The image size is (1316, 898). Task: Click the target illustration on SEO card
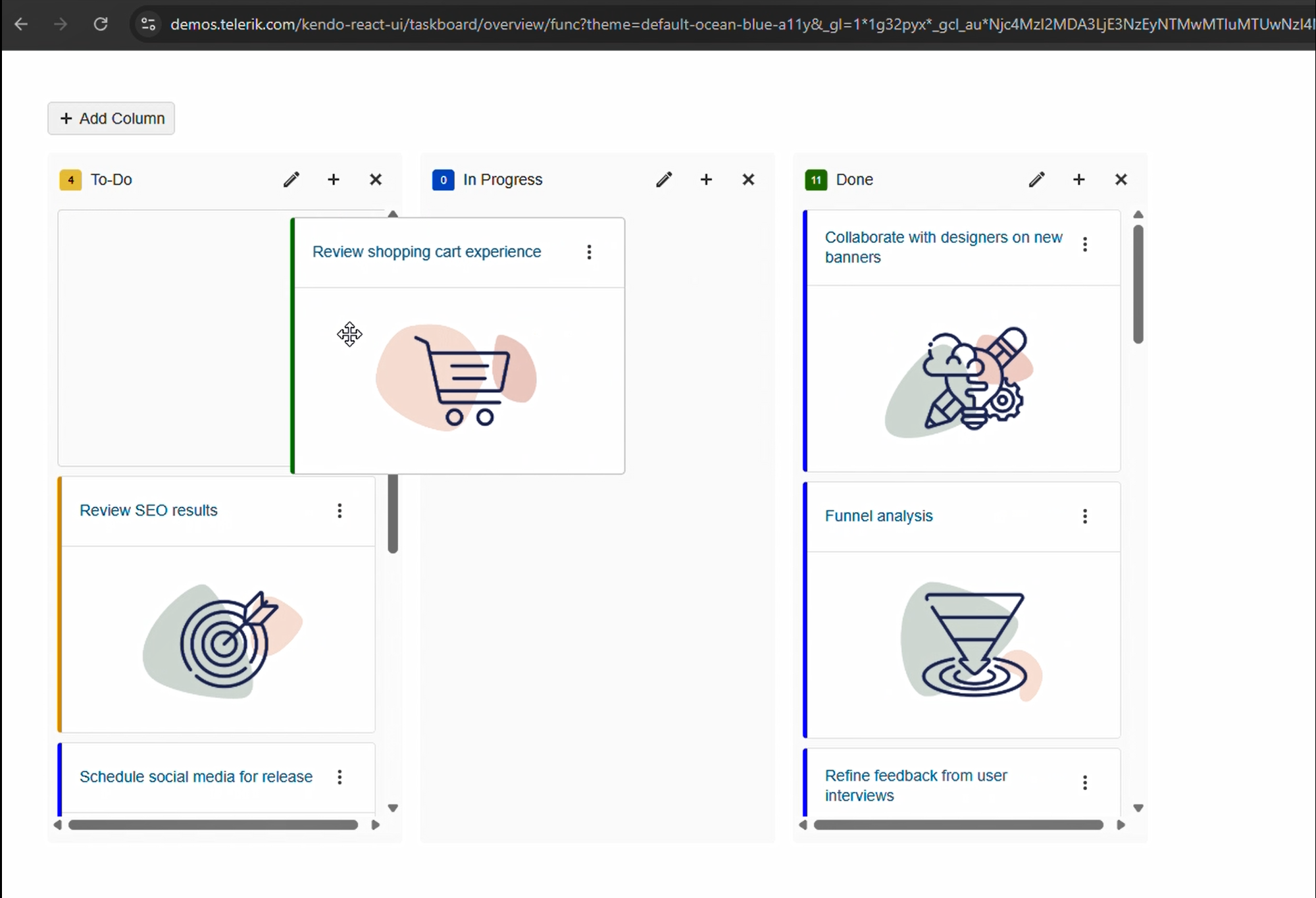tap(224, 642)
